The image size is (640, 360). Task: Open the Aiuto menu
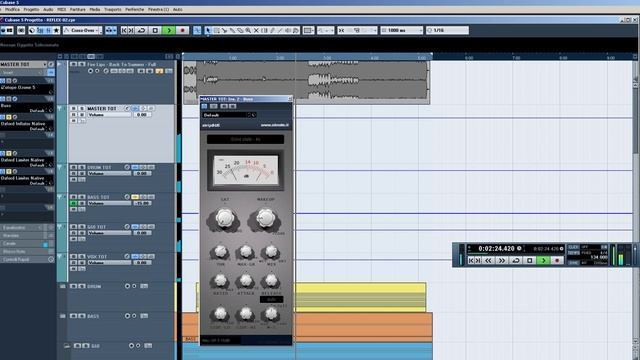coord(178,9)
